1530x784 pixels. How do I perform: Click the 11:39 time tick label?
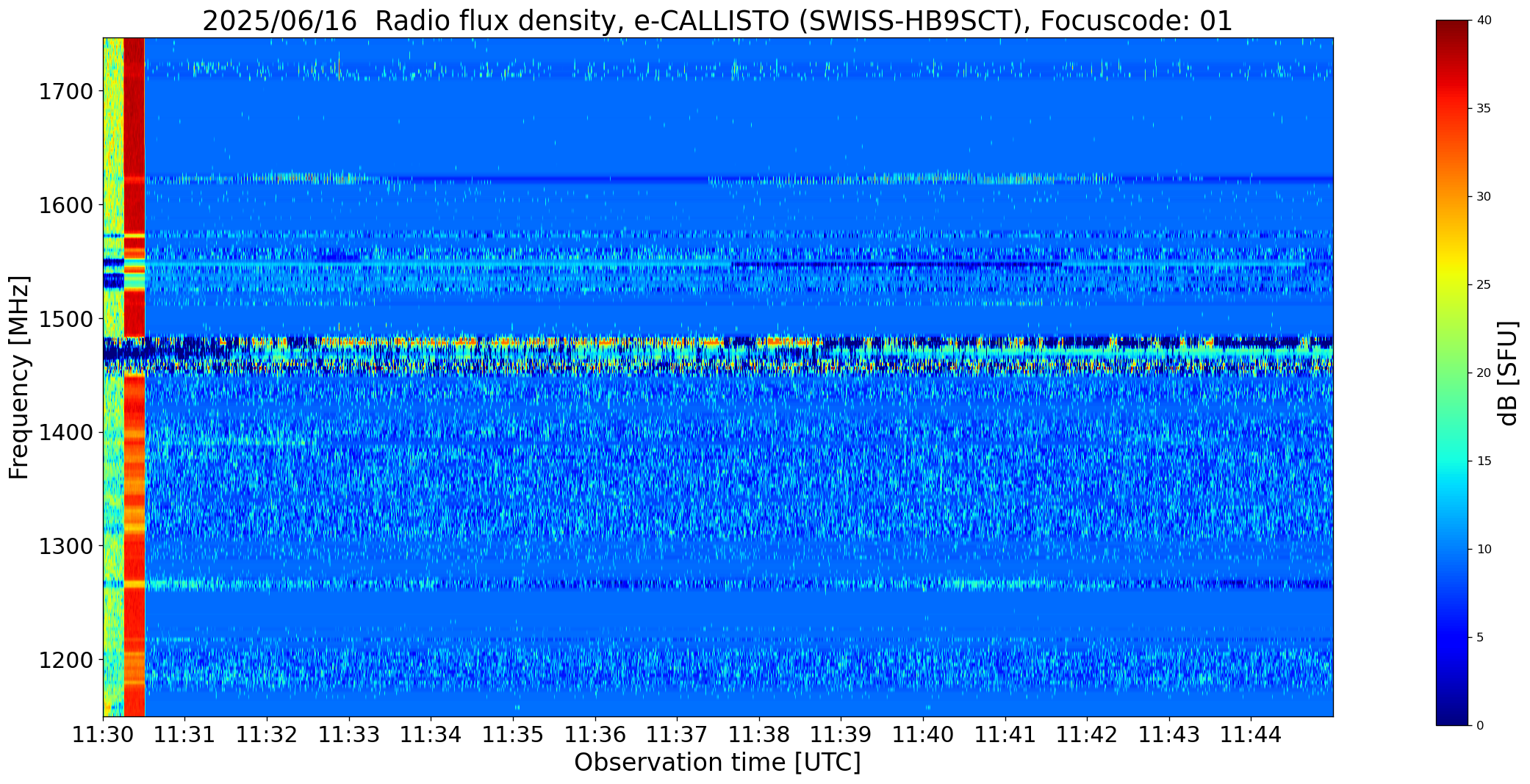[841, 735]
